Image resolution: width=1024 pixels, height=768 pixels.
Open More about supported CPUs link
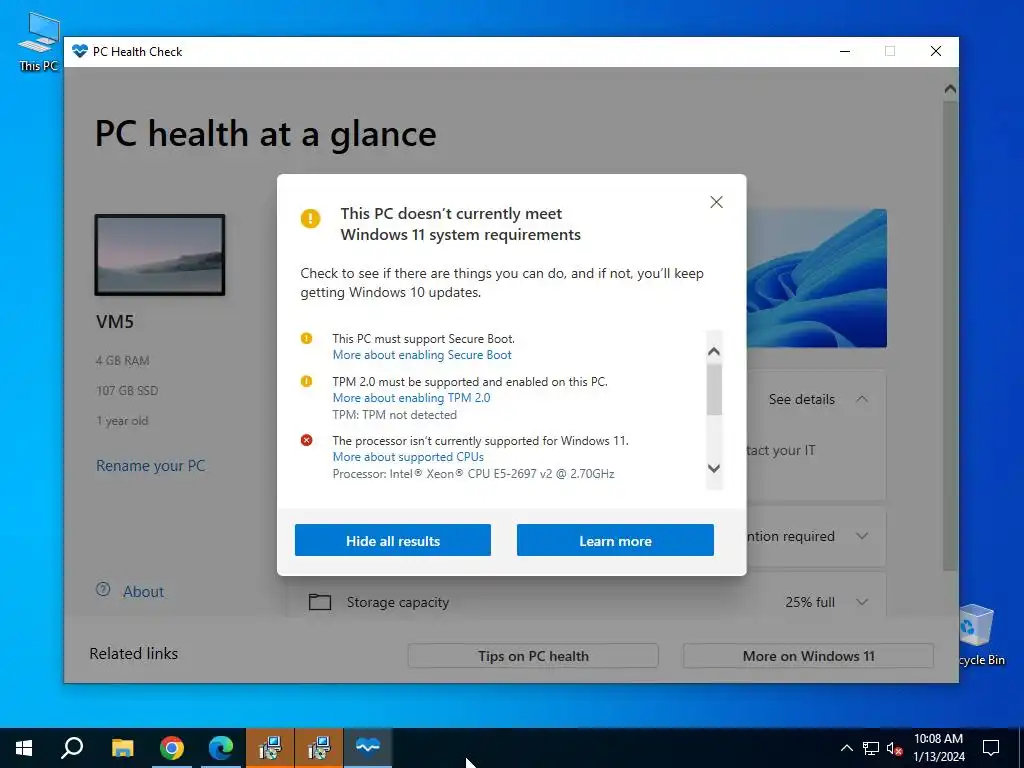tap(408, 457)
